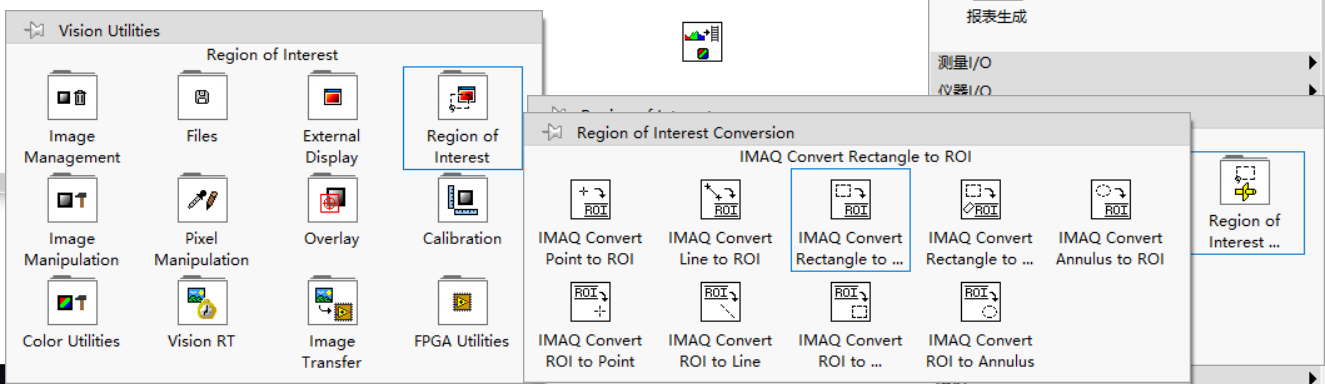Select IMAQ Convert Rectangle to ROI polygon variant
1325x384 pixels.
[x=980, y=200]
